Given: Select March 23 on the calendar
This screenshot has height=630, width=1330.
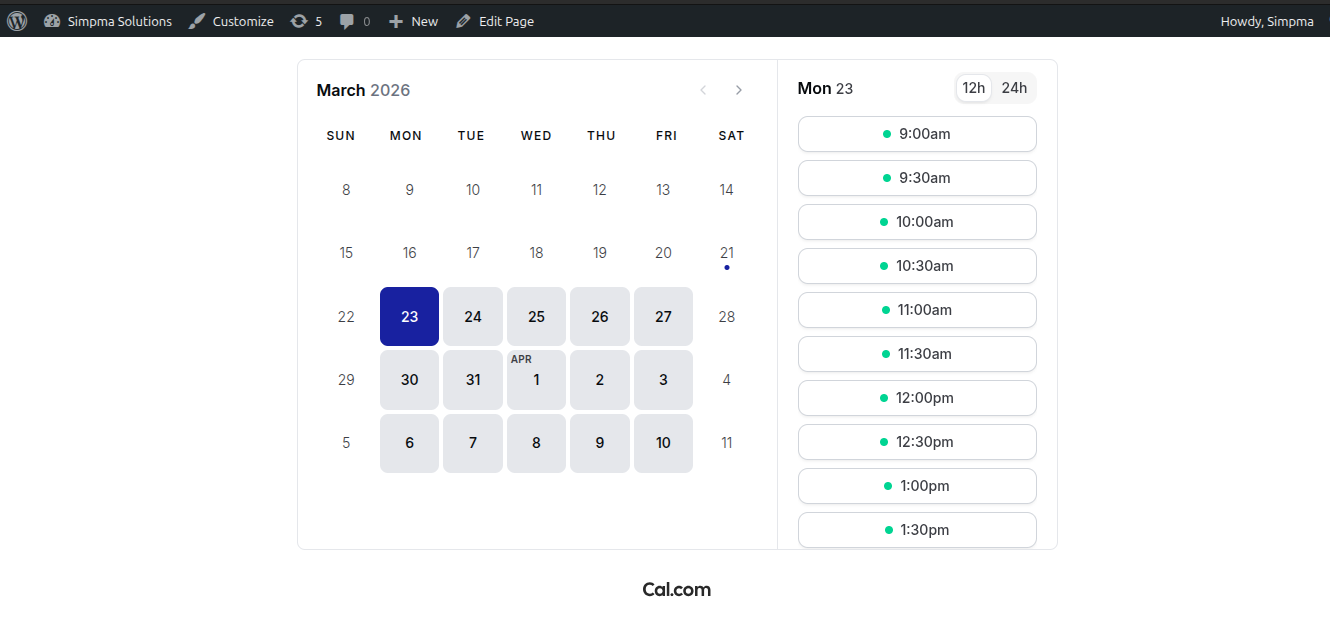Looking at the screenshot, I should [409, 317].
